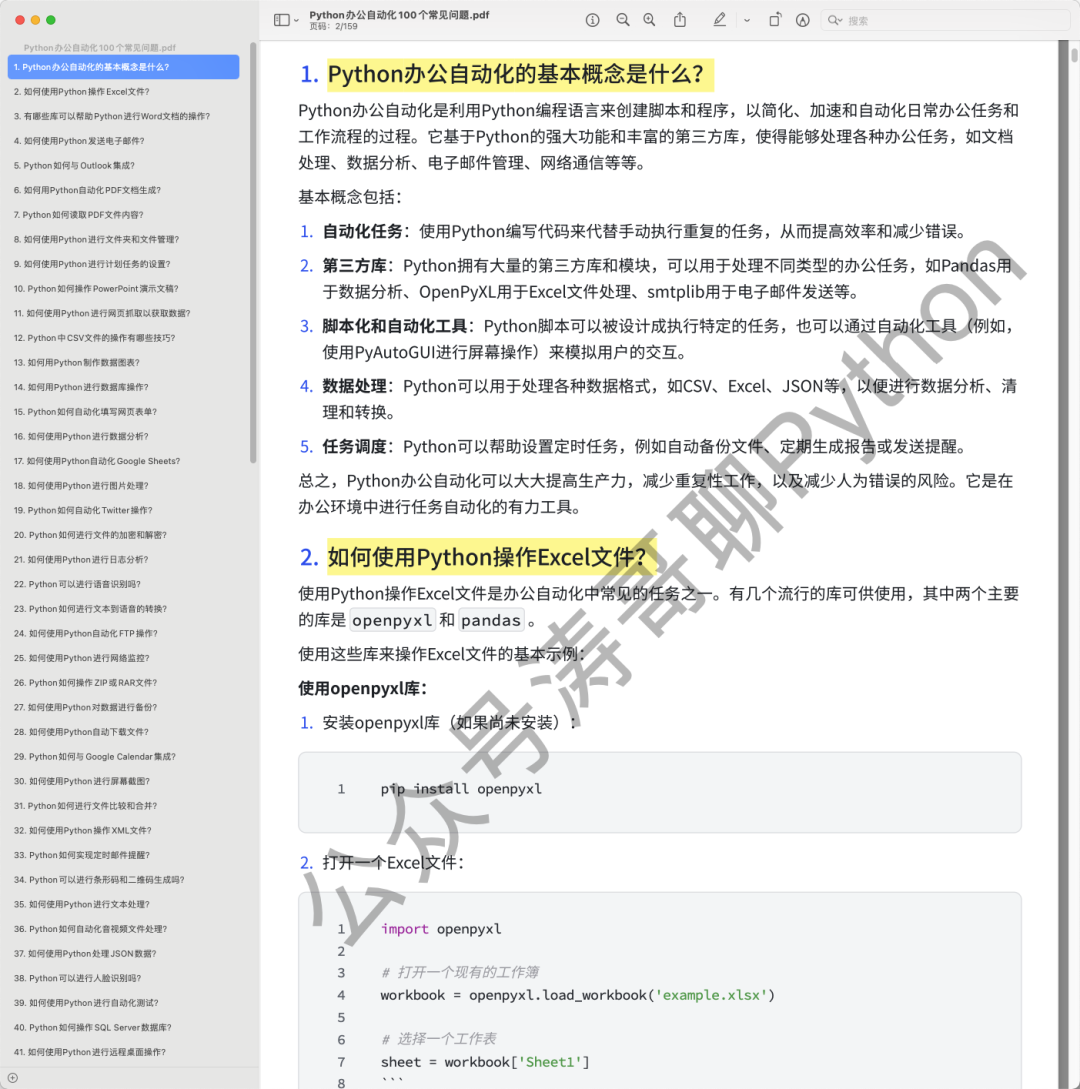Go to outline item 2 如何使用Python操作Excel文件
Viewport: 1080px width, 1089px height.
pos(124,92)
